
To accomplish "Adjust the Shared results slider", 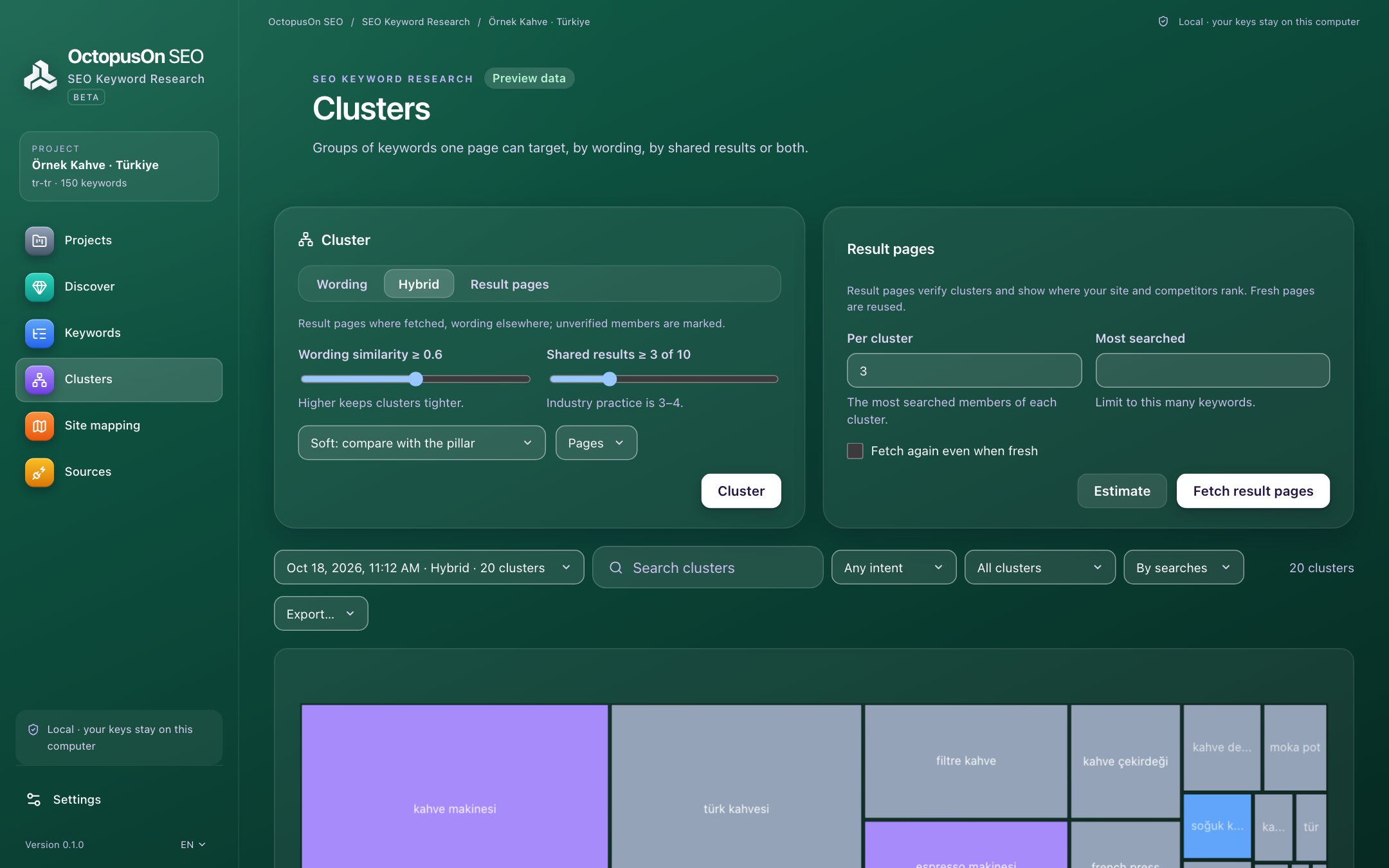I will [x=664, y=379].
